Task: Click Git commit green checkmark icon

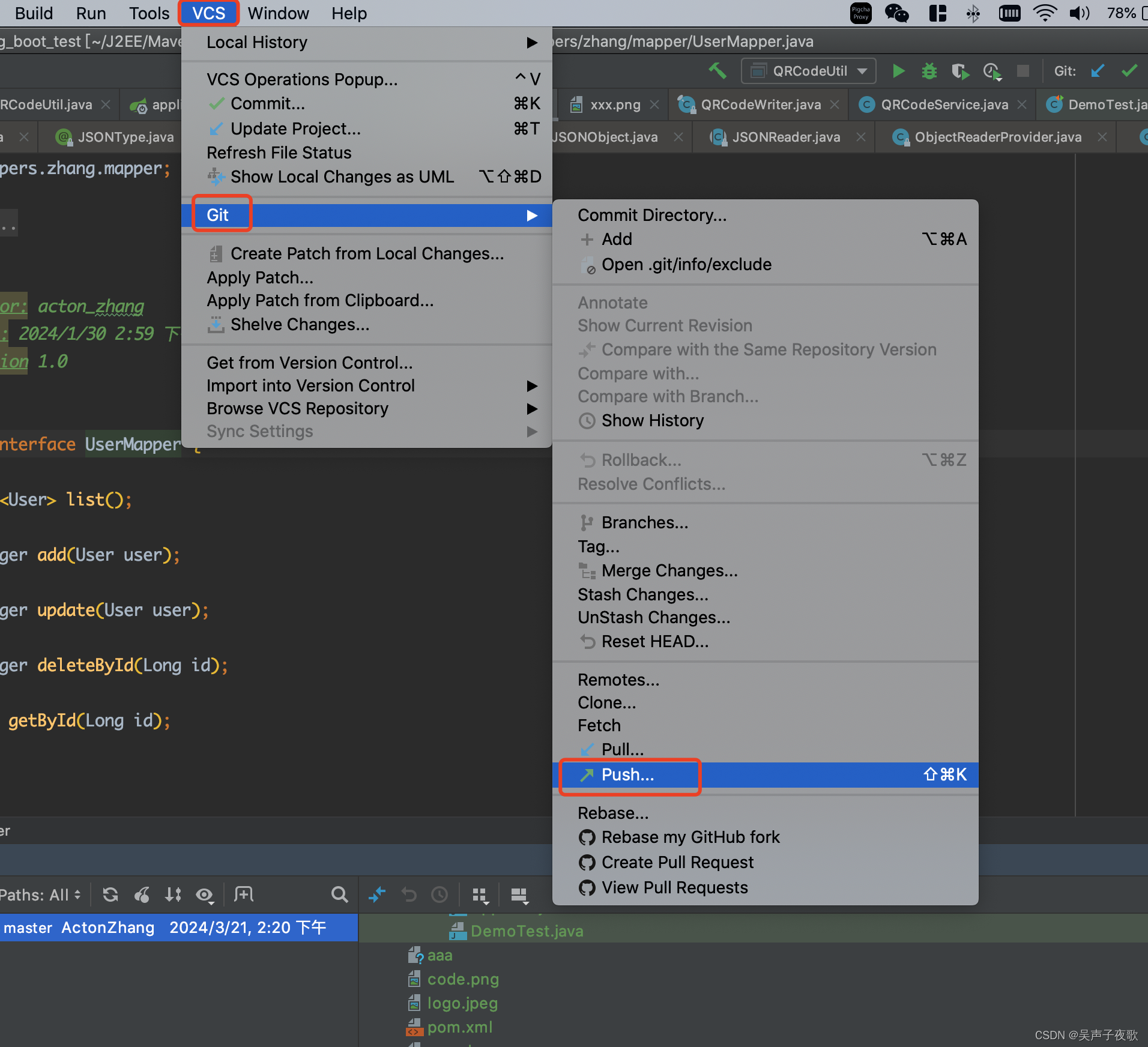Action: pyautogui.click(x=1129, y=71)
